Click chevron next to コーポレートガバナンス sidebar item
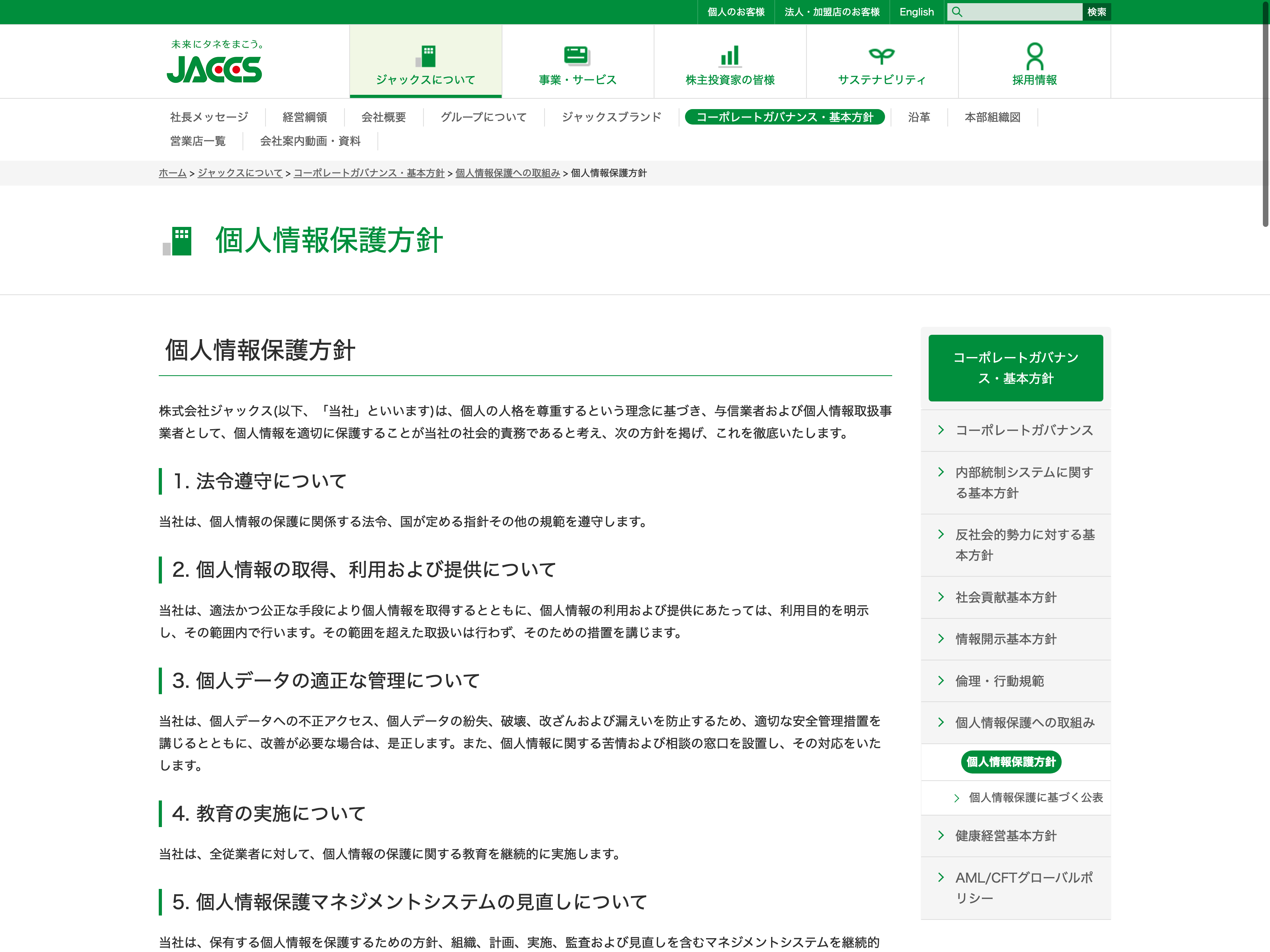Image resolution: width=1270 pixels, height=952 pixels. (x=941, y=430)
